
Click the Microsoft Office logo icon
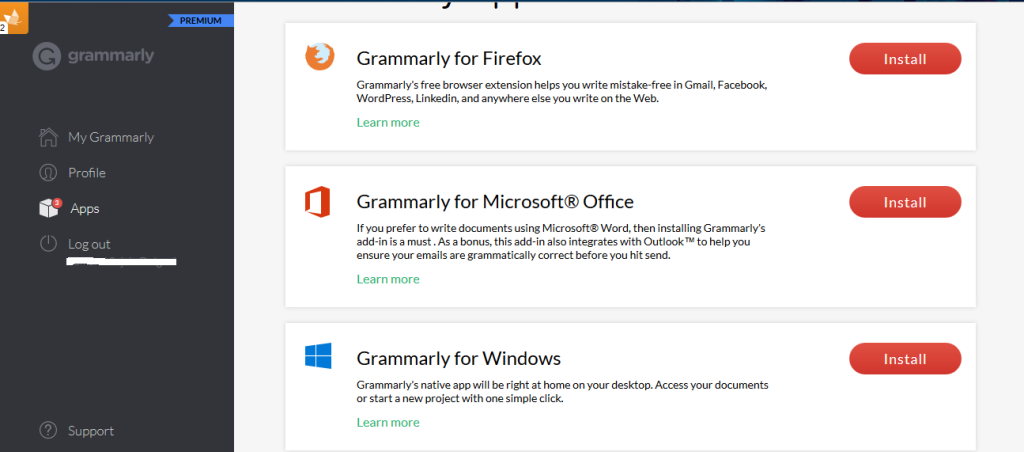pyautogui.click(x=317, y=202)
